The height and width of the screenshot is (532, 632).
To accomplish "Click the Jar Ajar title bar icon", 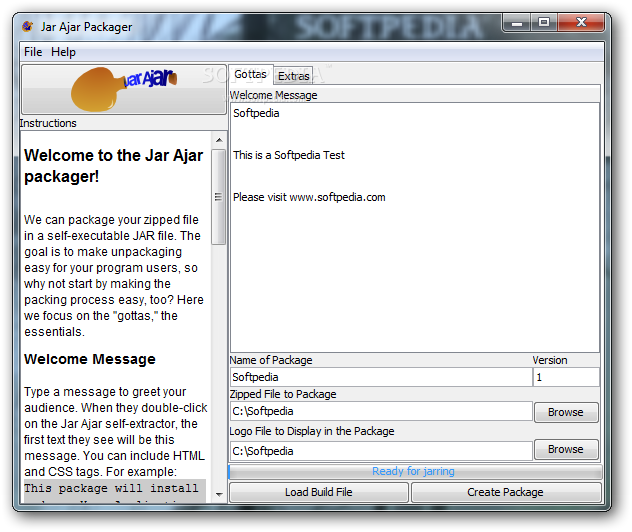I will (28, 27).
